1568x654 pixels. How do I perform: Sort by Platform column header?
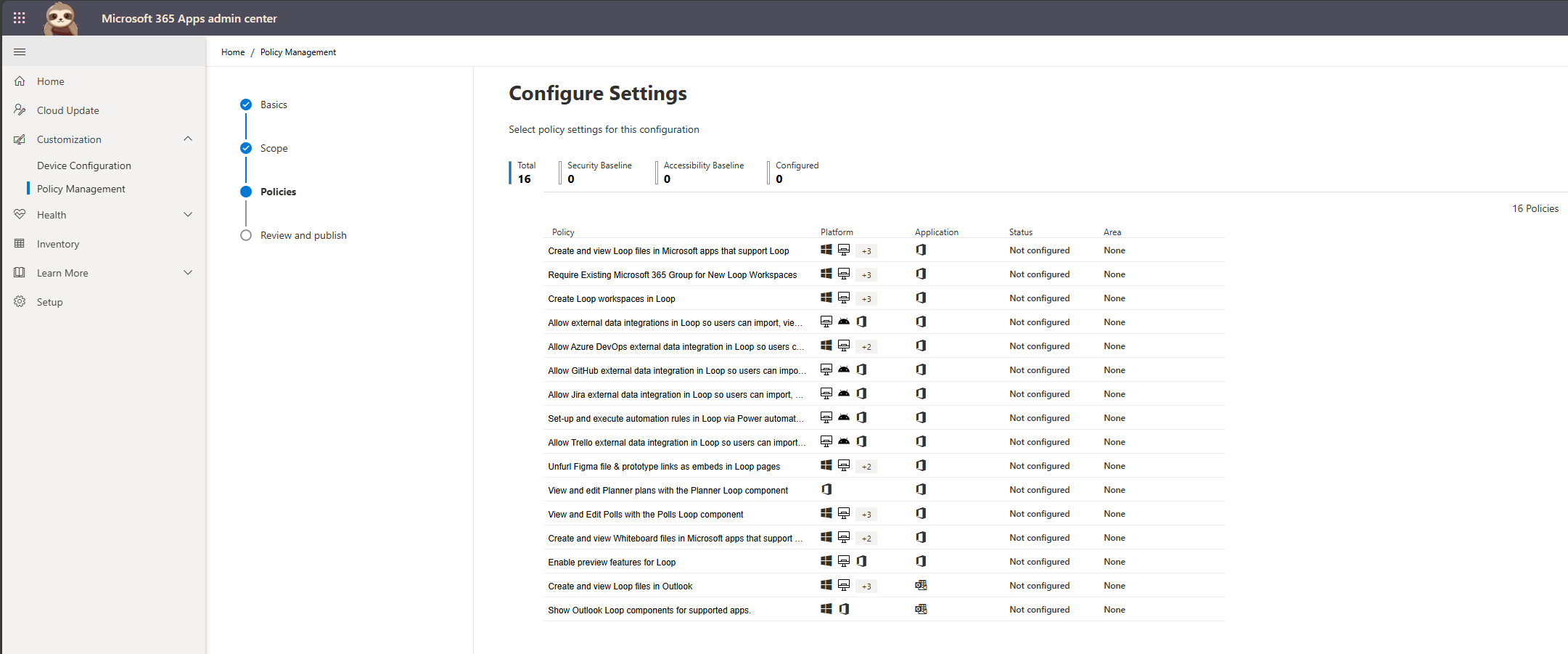point(837,232)
